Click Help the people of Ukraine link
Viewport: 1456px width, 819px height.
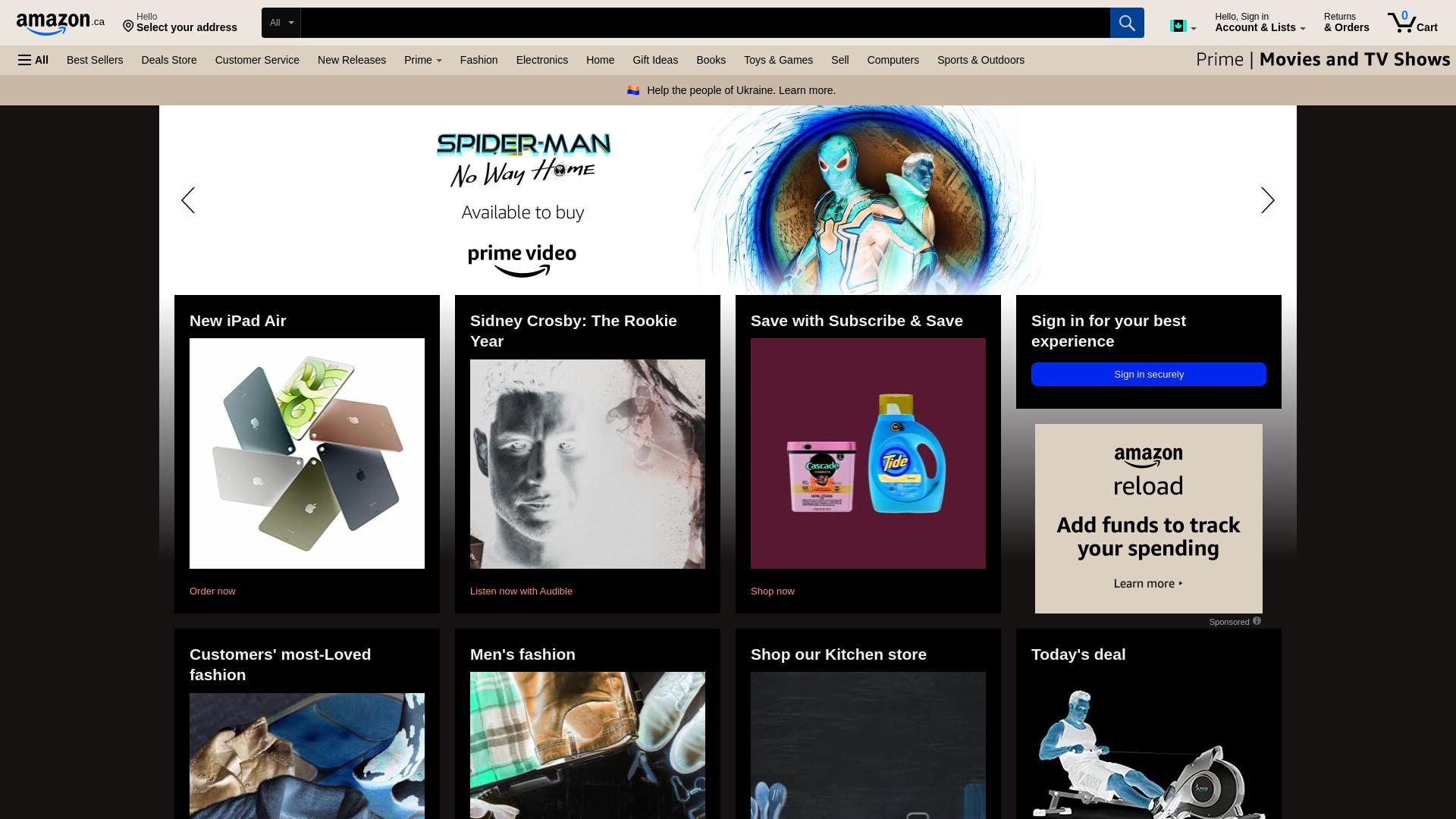pos(741,90)
